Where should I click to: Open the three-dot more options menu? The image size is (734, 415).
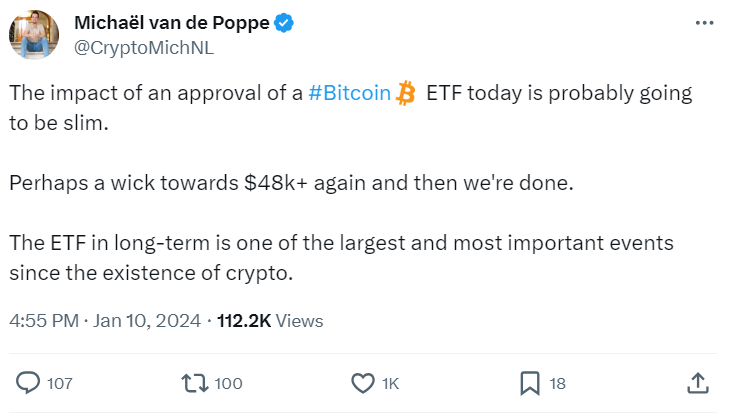pyautogui.click(x=703, y=23)
